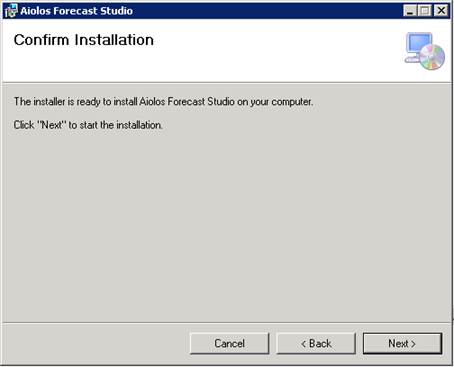Go to previous step with < Back
454x367 pixels.
coord(316,343)
